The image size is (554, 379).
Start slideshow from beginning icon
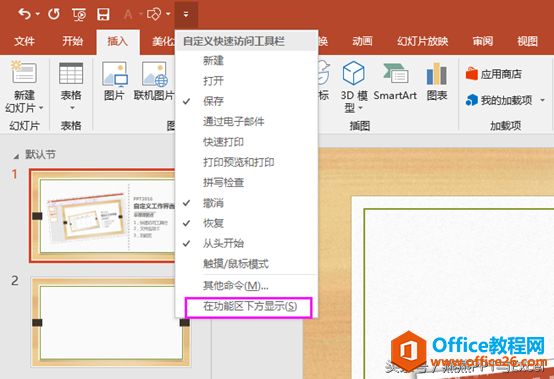[x=79, y=14]
